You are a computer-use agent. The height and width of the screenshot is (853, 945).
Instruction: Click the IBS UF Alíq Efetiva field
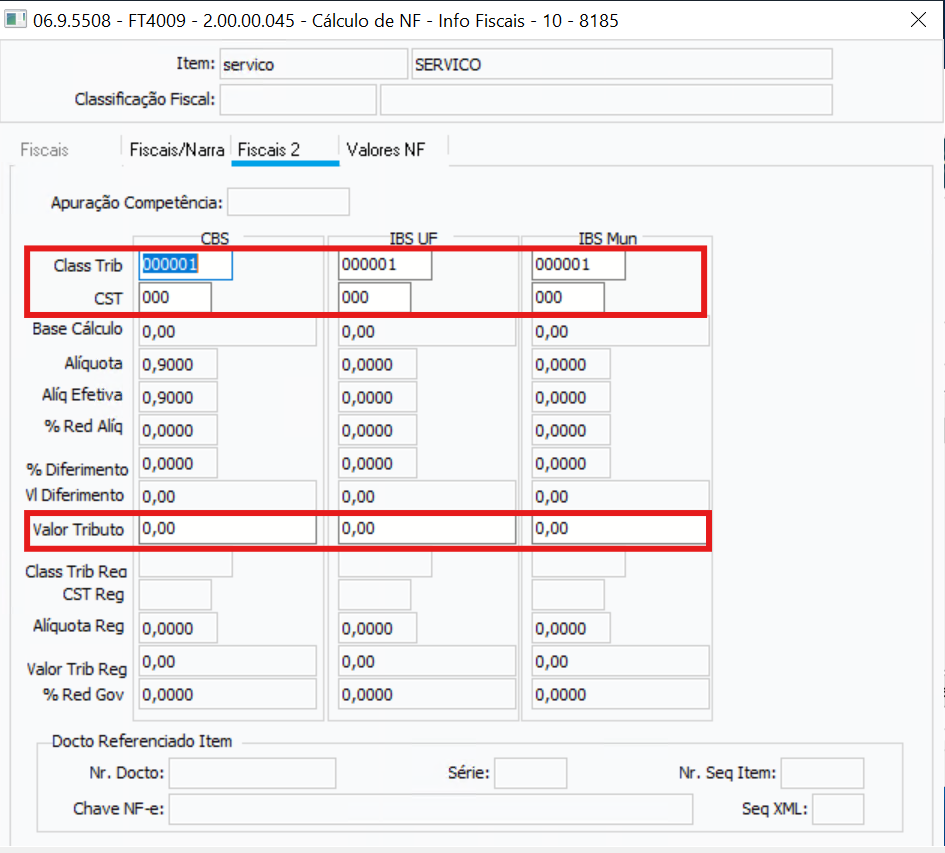(x=377, y=397)
